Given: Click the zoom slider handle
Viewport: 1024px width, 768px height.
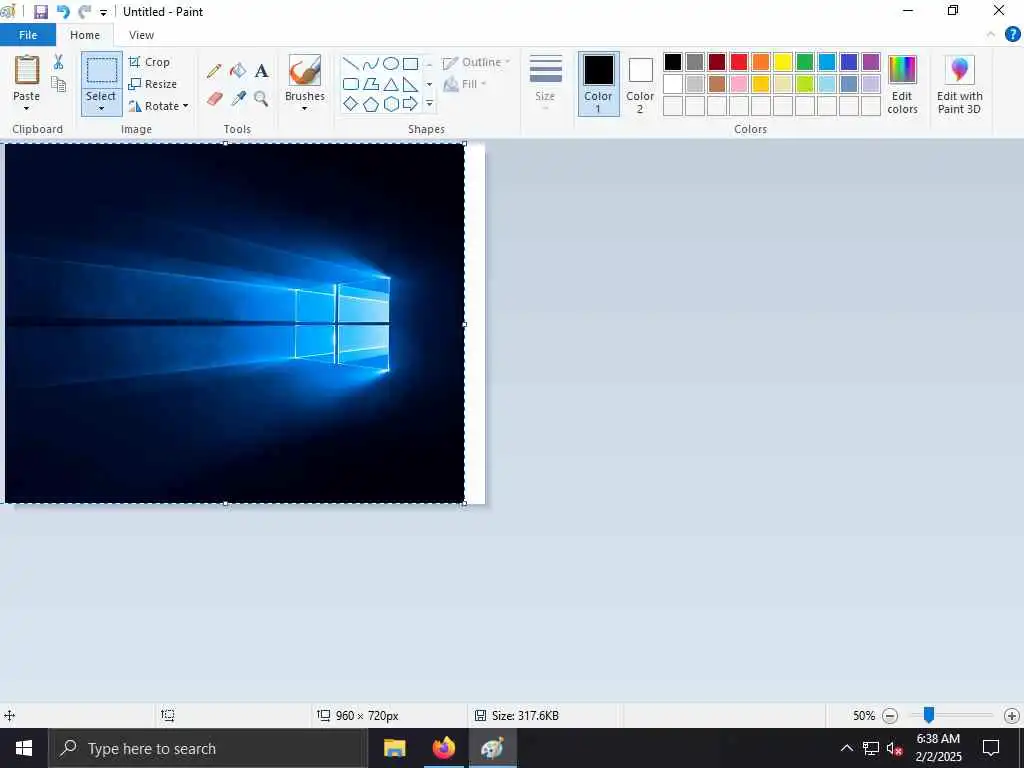Looking at the screenshot, I should tap(928, 715).
